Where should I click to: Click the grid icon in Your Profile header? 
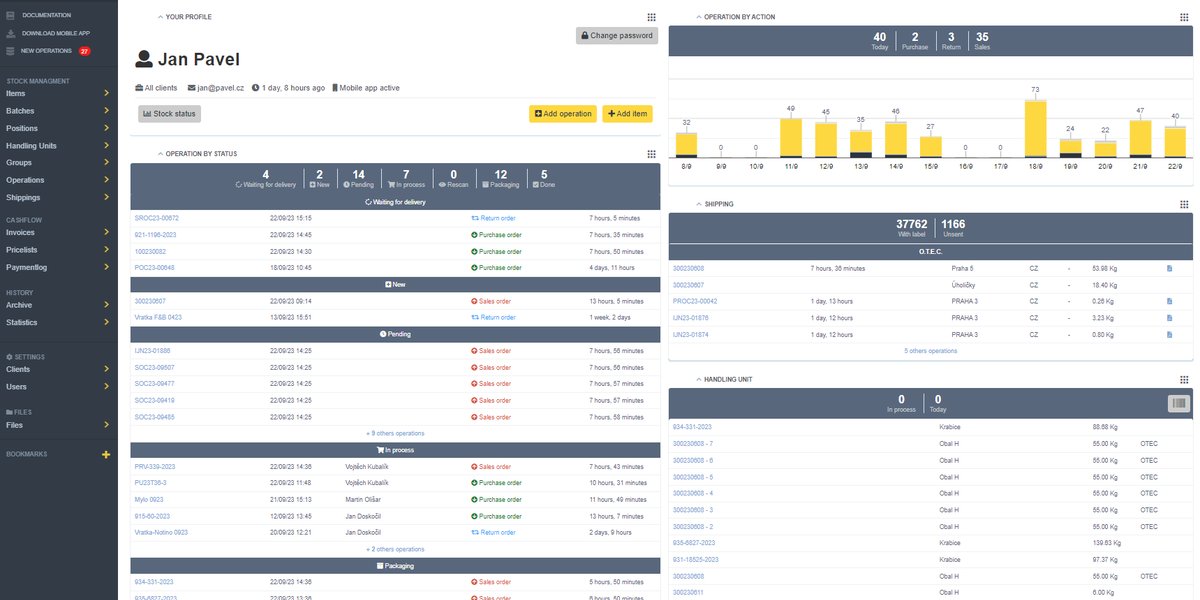click(x=651, y=17)
